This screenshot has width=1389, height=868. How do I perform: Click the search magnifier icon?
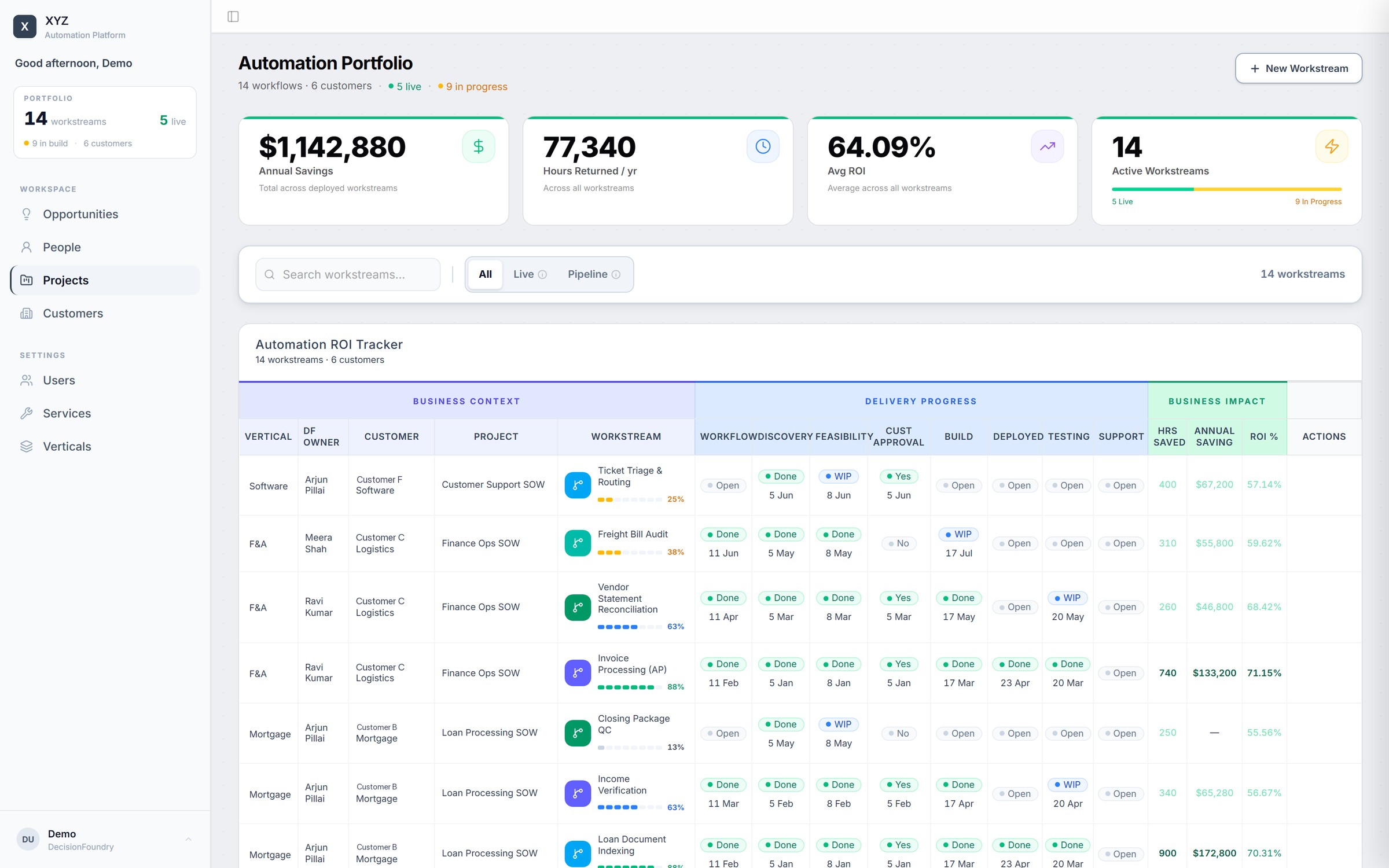(270, 274)
